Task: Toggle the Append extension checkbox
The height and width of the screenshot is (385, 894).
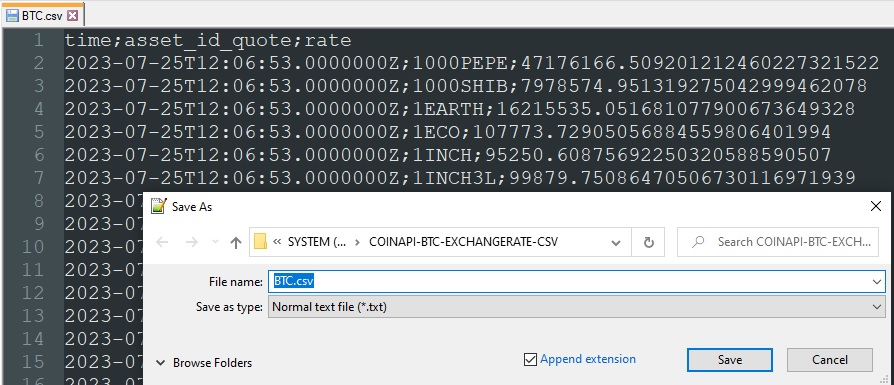Action: point(530,359)
